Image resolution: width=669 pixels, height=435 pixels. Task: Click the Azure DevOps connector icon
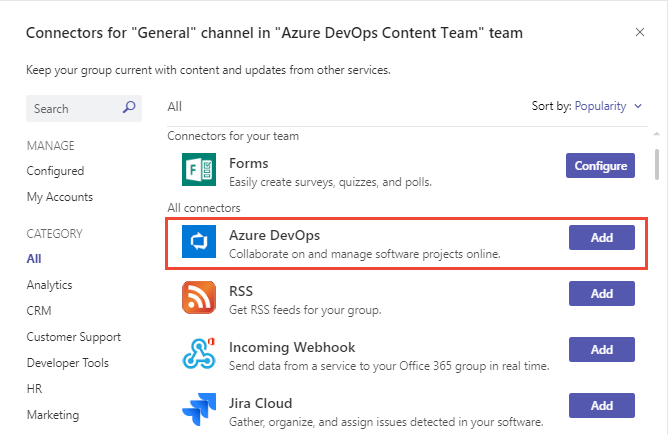[199, 241]
